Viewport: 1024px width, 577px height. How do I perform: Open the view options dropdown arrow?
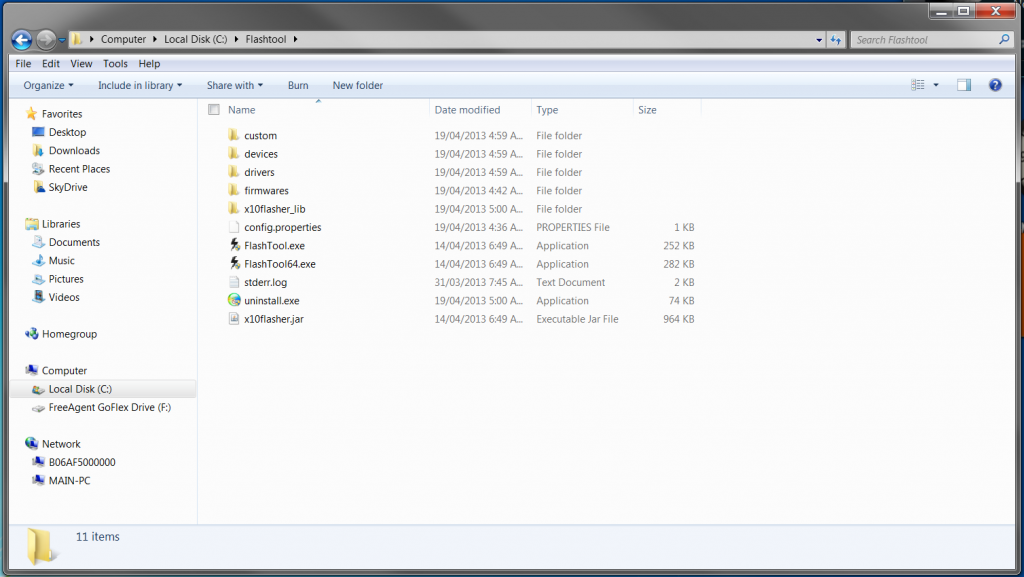coord(936,85)
